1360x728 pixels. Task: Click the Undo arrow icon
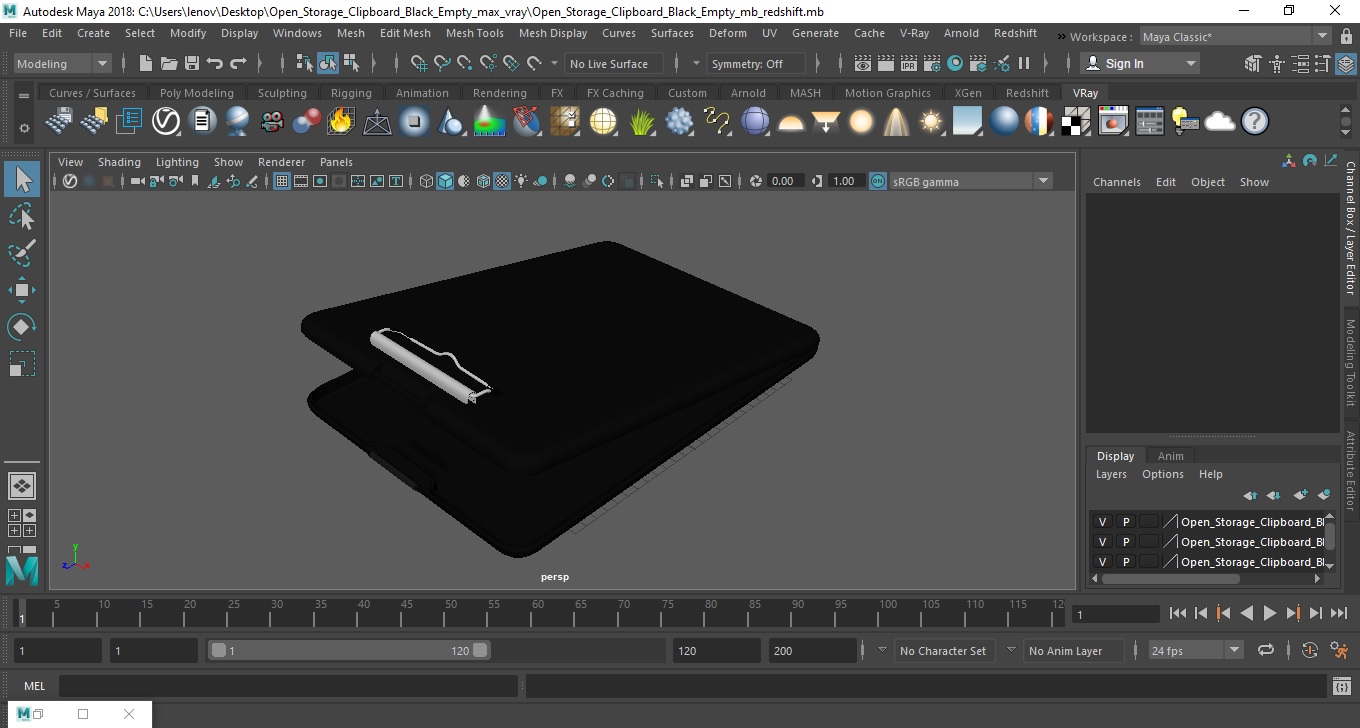[x=215, y=63]
